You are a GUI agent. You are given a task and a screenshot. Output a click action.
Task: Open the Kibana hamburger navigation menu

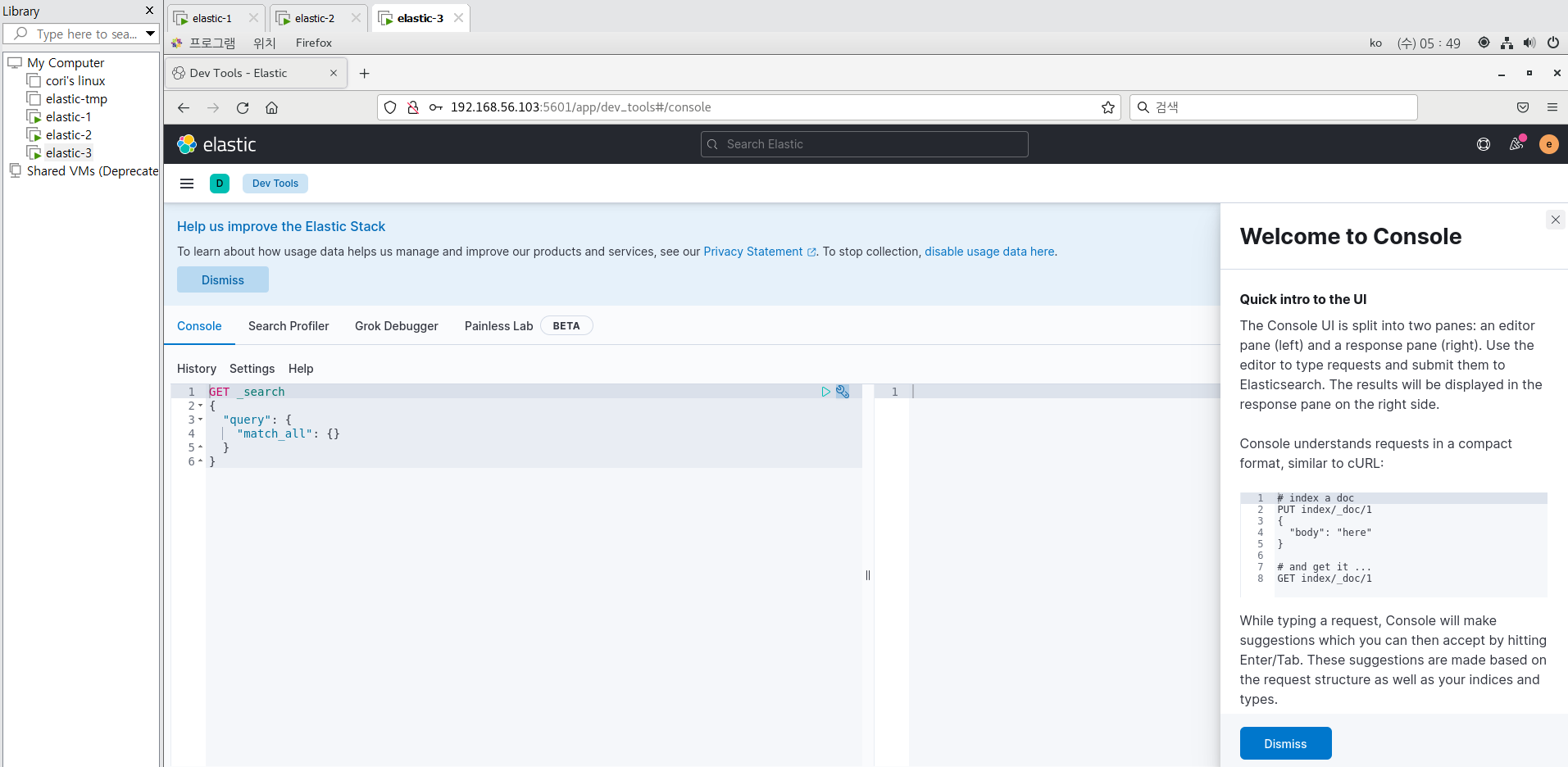click(x=187, y=184)
